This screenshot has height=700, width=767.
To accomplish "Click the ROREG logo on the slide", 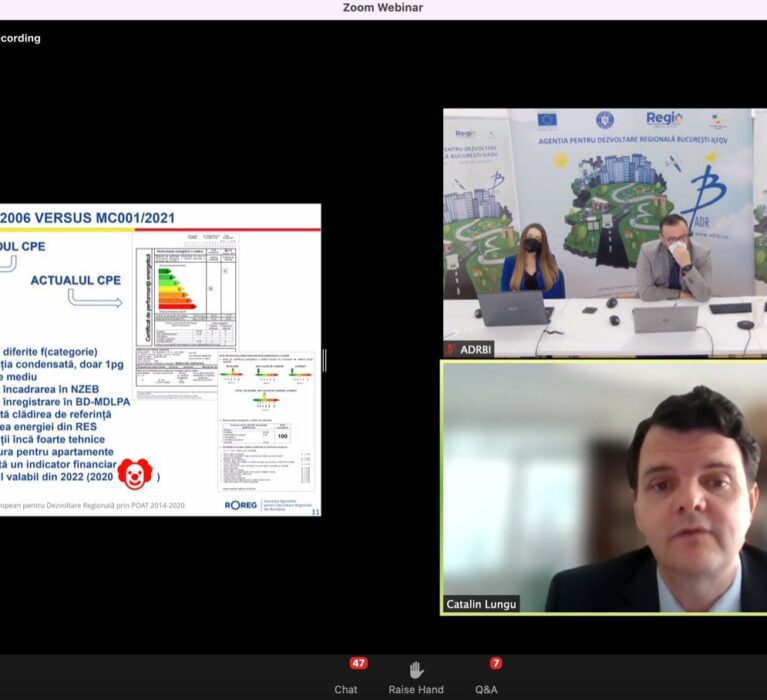I will tap(241, 505).
